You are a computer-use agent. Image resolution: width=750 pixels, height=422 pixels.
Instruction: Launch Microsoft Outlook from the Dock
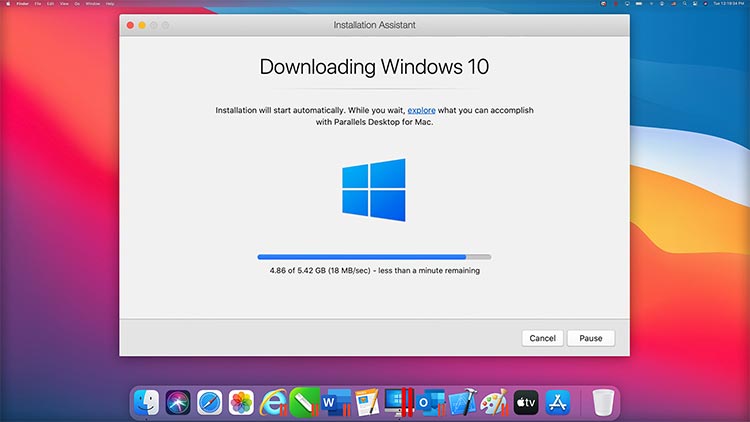430,402
